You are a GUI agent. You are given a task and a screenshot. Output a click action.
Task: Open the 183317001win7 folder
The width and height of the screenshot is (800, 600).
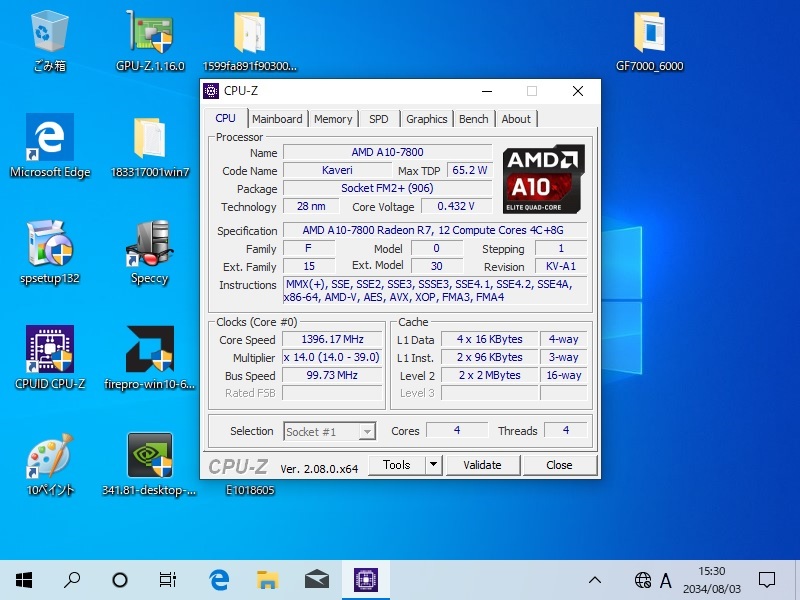[150, 147]
